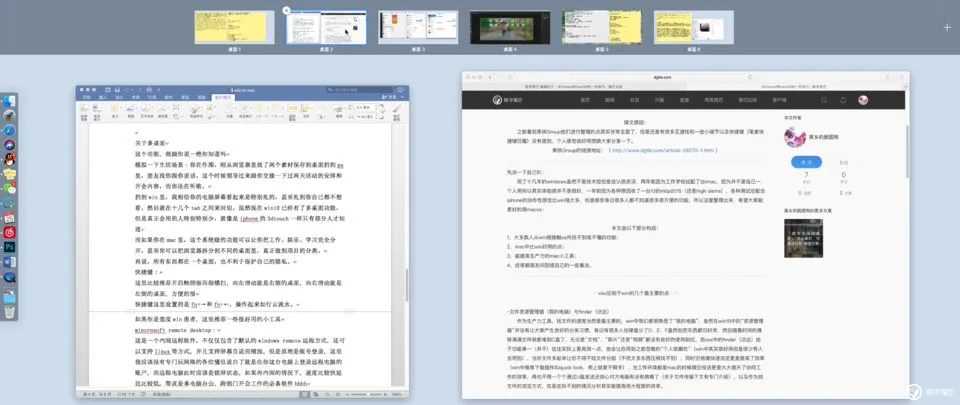The height and width of the screenshot is (405, 960).
Task: Click the blue follow button under author
Action: pos(806,162)
